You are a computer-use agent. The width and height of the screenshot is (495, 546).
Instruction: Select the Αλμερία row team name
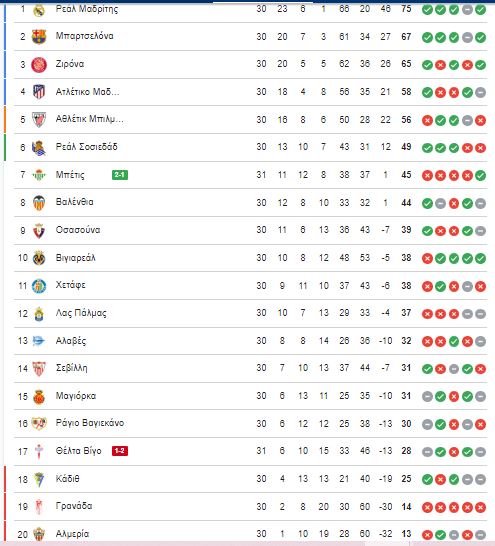[x=72, y=534]
